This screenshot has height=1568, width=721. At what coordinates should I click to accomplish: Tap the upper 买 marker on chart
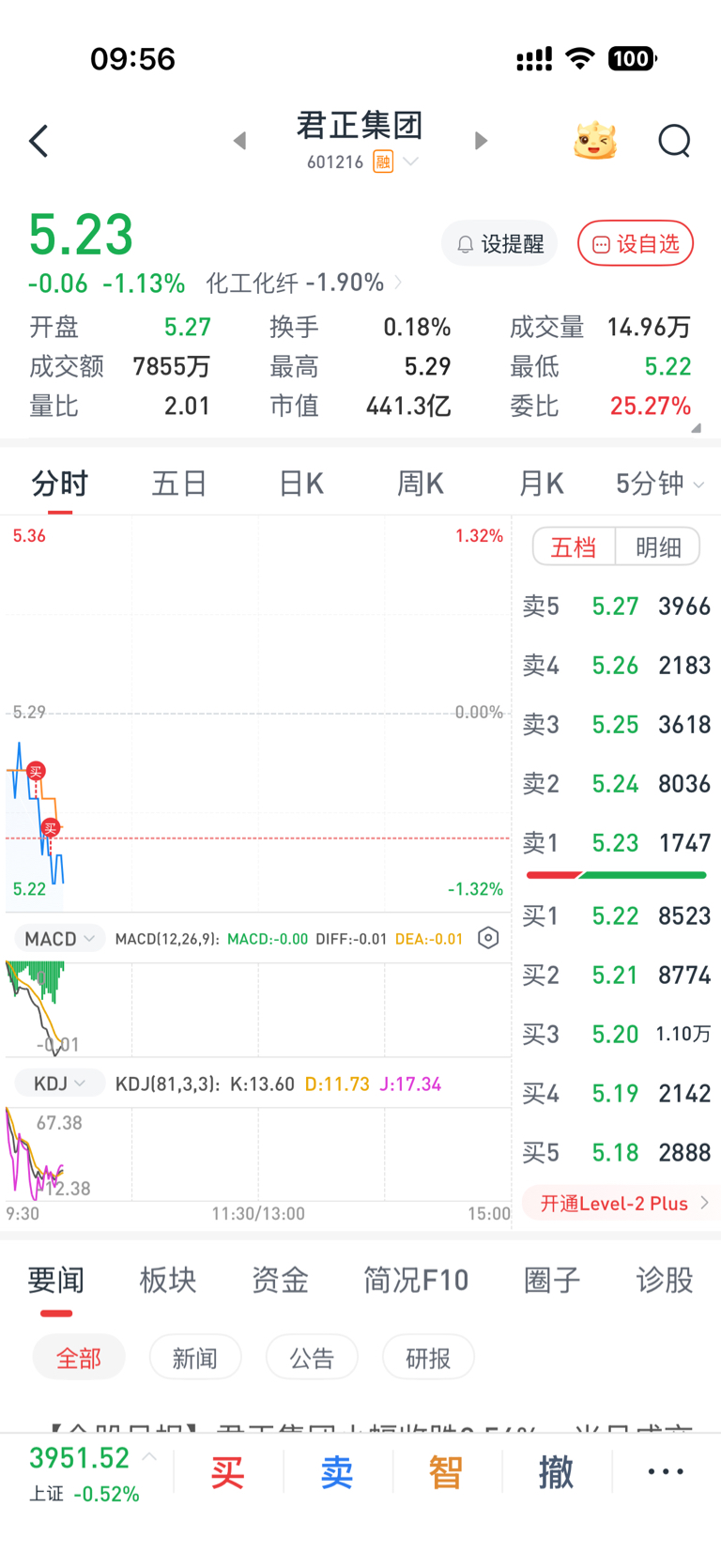(x=36, y=771)
